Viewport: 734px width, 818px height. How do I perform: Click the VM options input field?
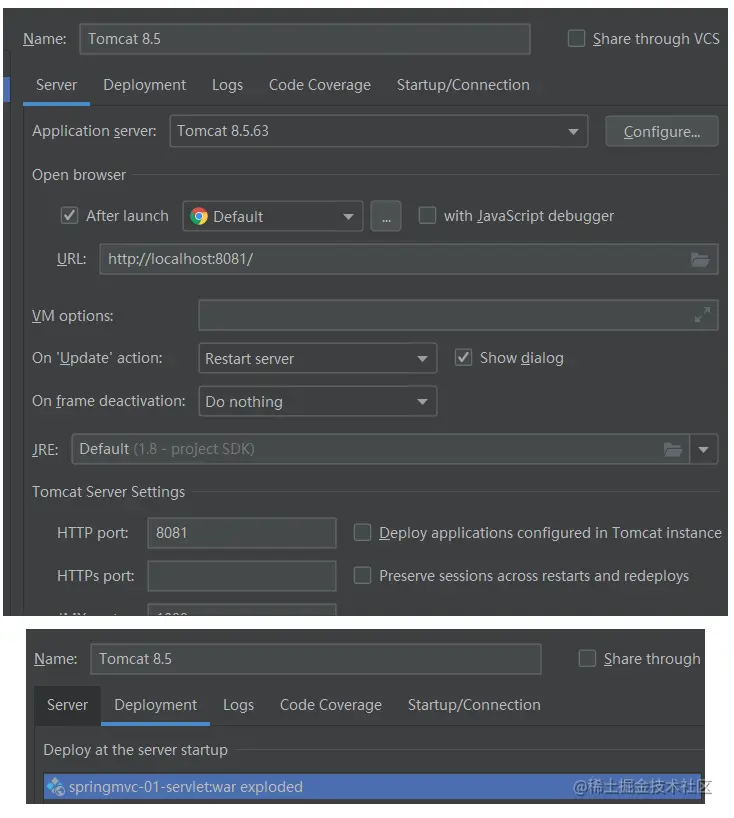(x=458, y=315)
